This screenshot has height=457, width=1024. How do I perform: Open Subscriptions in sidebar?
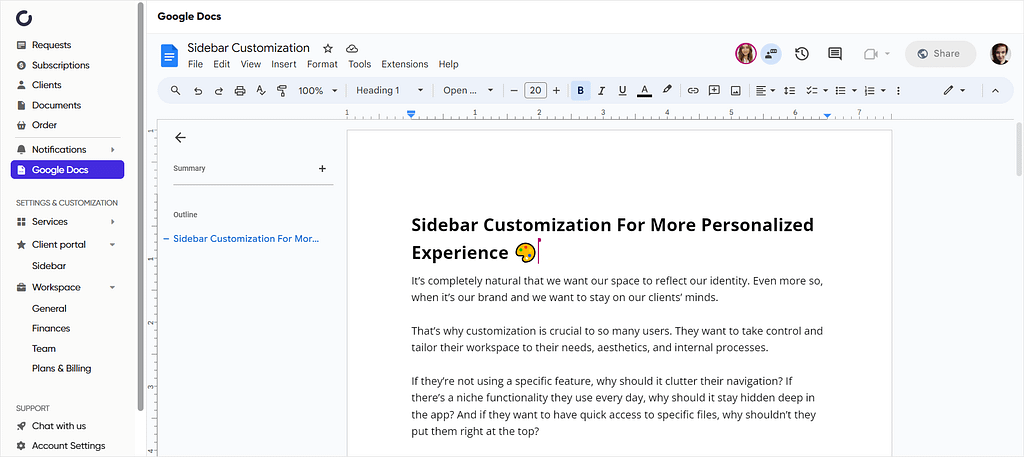(61, 65)
